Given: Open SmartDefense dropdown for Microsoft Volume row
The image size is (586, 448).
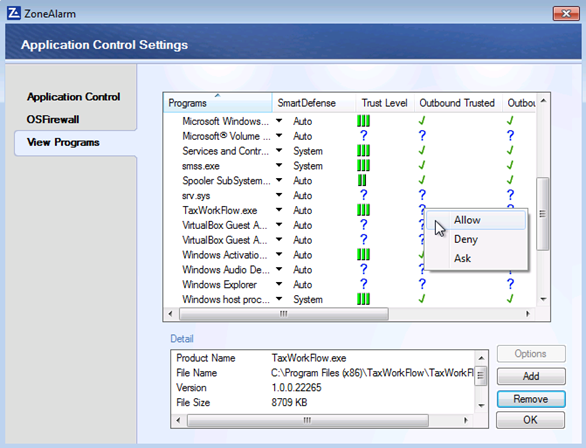Looking at the screenshot, I should pyautogui.click(x=279, y=136).
